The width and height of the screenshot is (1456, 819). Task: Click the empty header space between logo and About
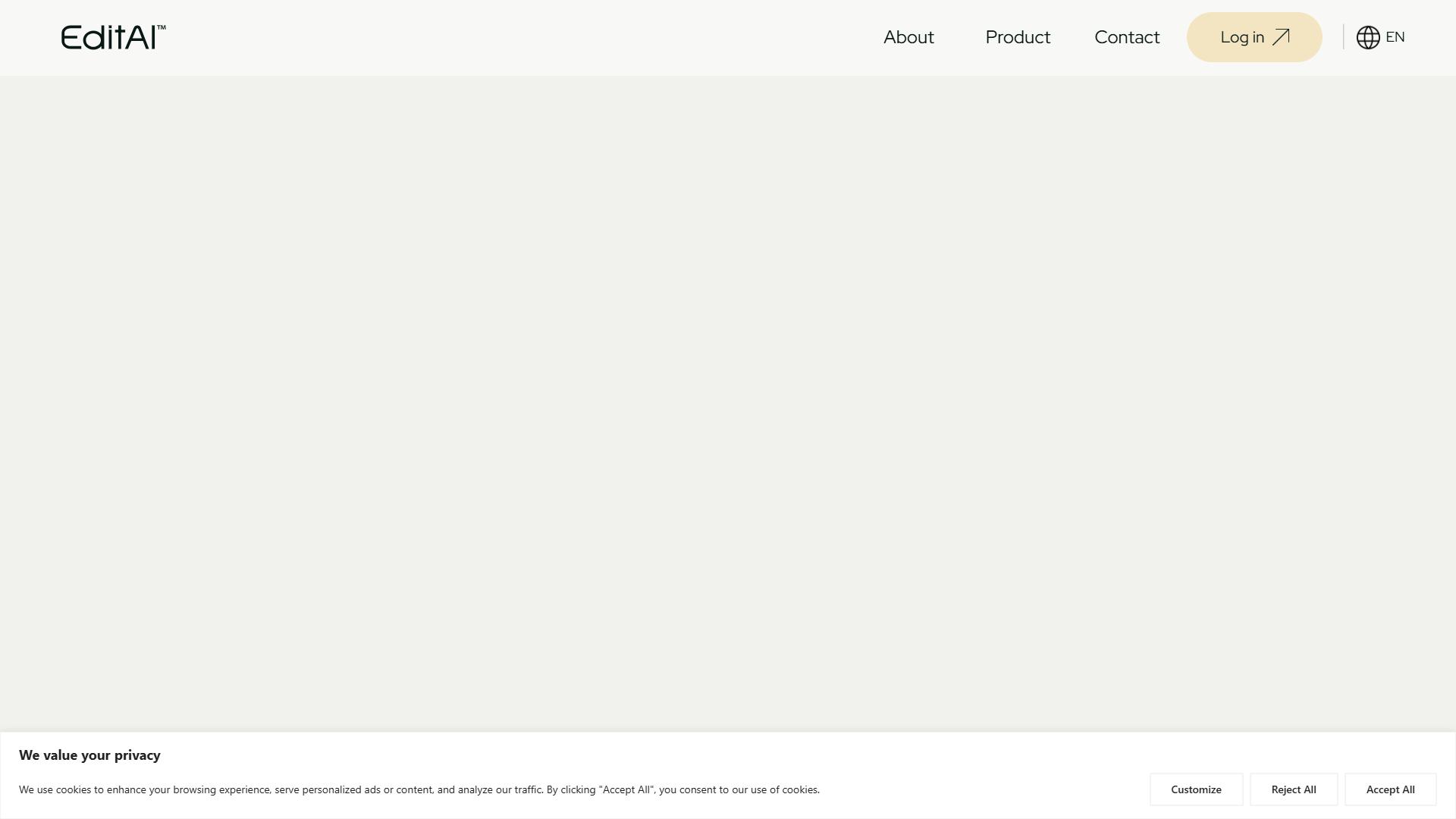click(x=523, y=37)
